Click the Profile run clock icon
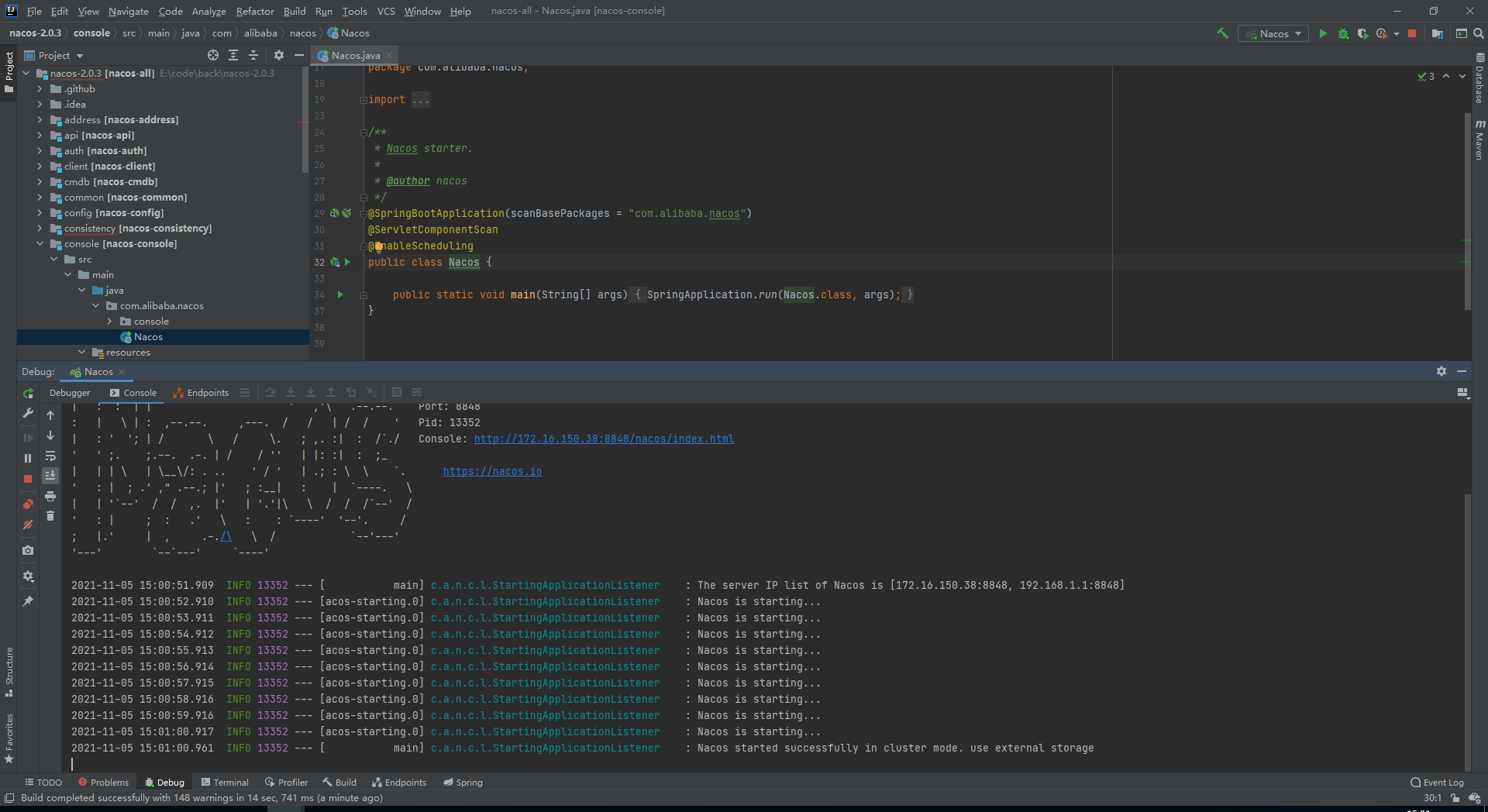The height and width of the screenshot is (812, 1488). click(1382, 33)
